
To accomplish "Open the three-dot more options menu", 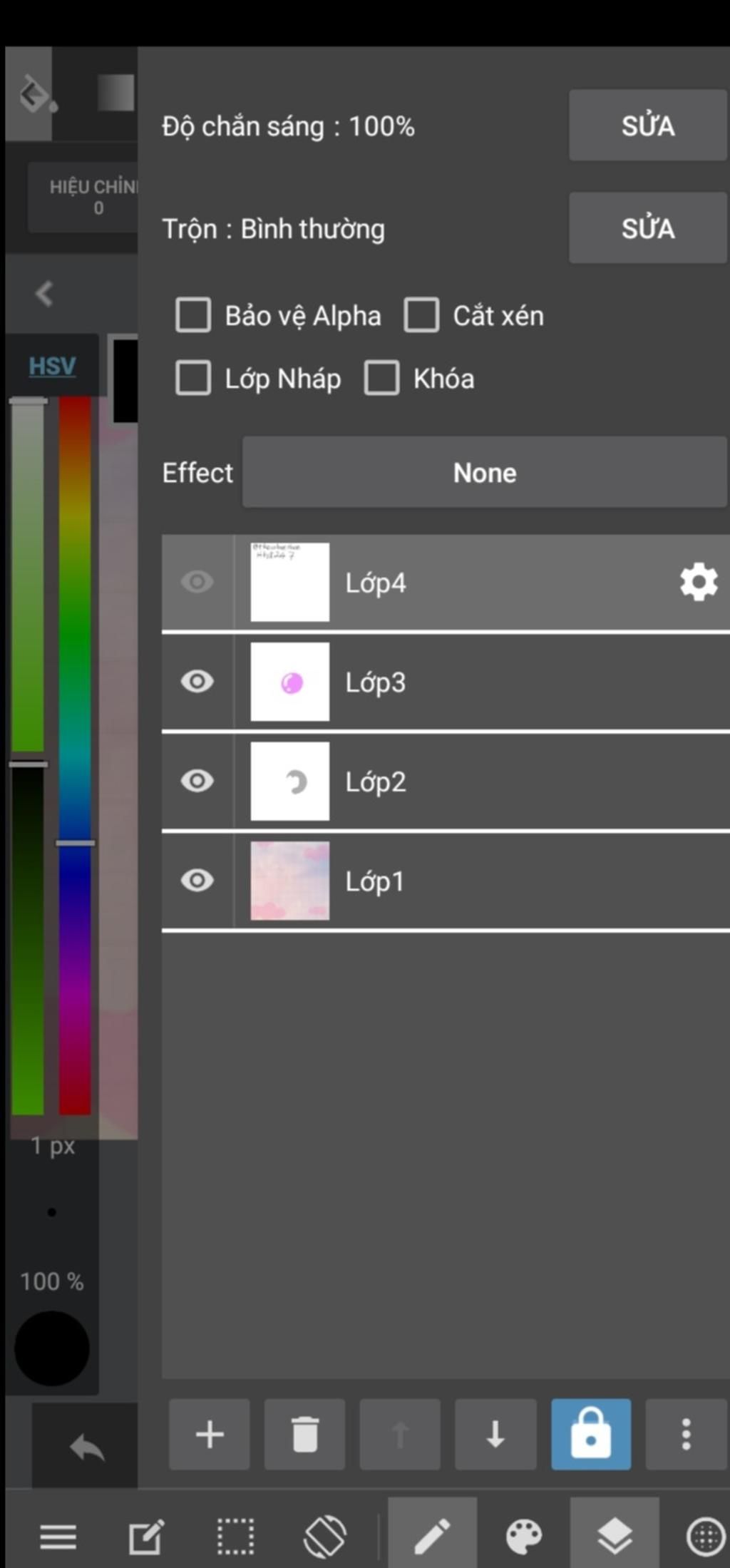I will [686, 1434].
